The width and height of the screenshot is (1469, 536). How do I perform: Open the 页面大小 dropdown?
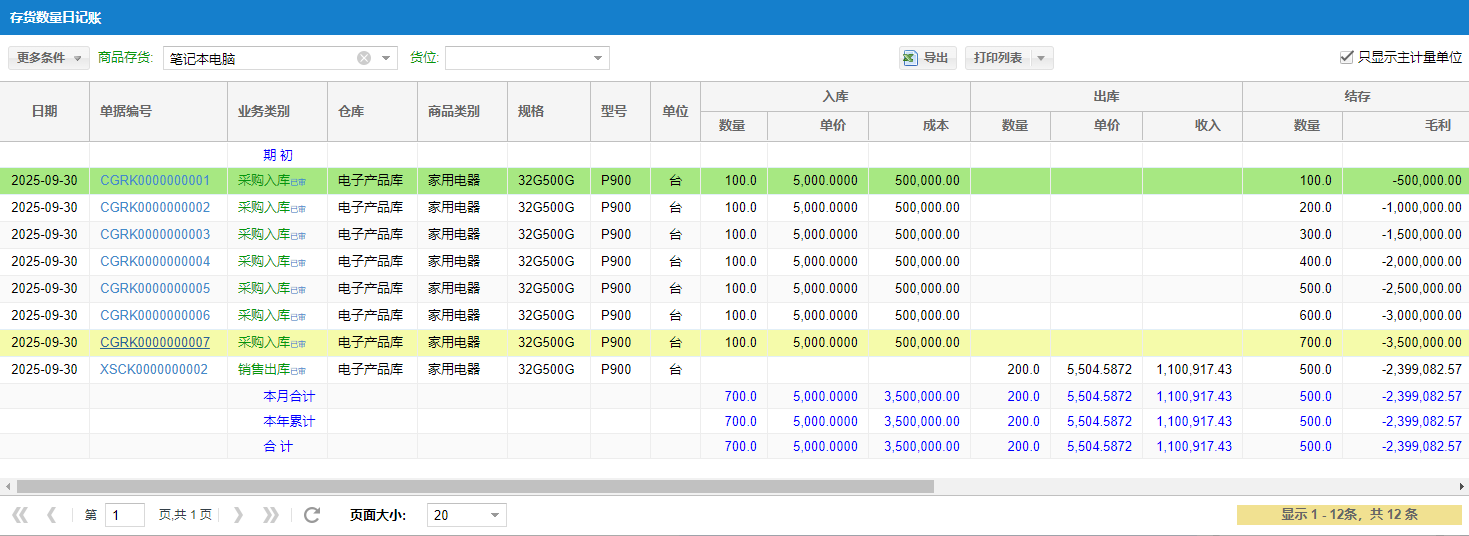pos(494,515)
